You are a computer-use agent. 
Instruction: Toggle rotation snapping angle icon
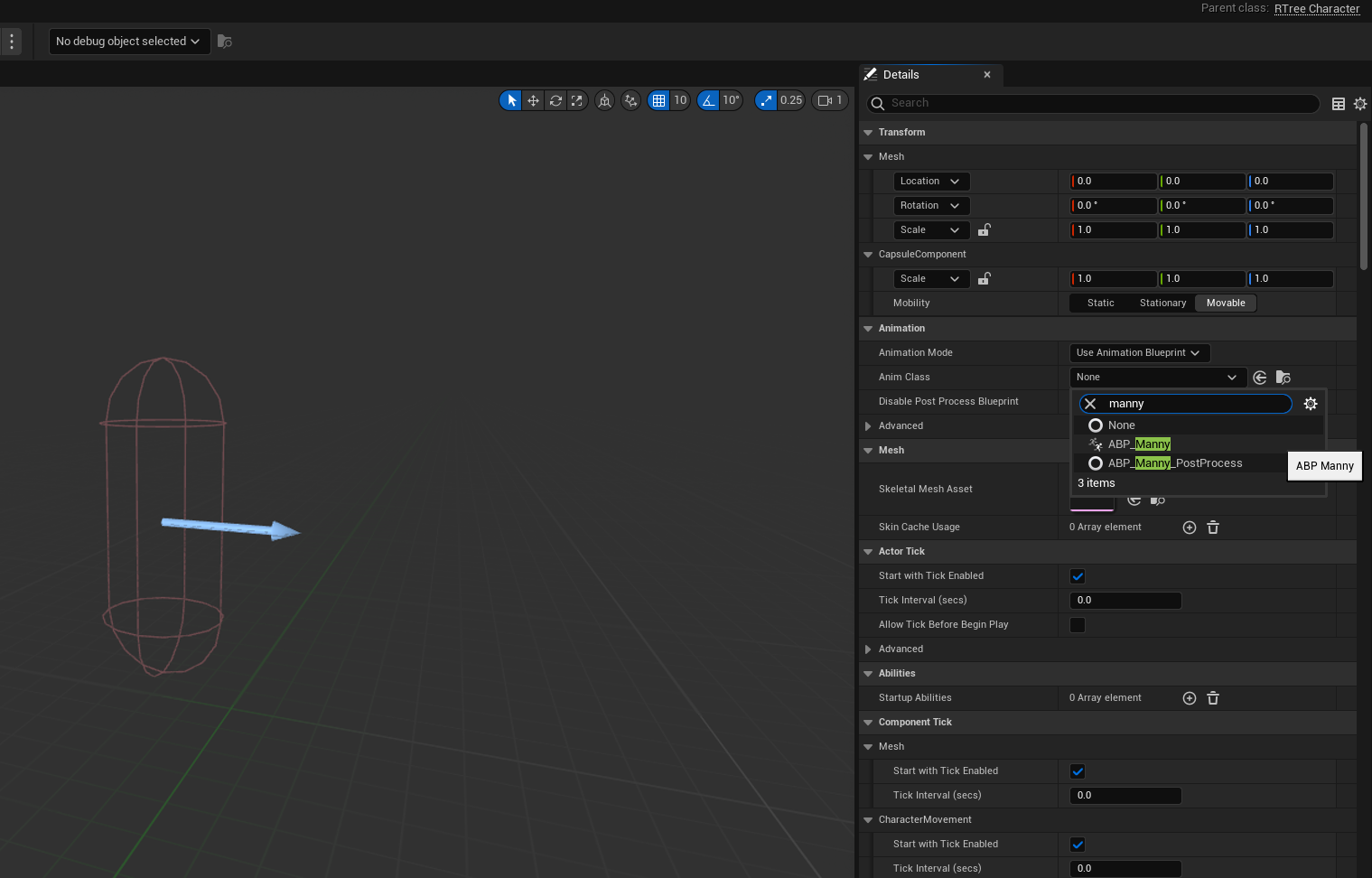click(x=708, y=100)
